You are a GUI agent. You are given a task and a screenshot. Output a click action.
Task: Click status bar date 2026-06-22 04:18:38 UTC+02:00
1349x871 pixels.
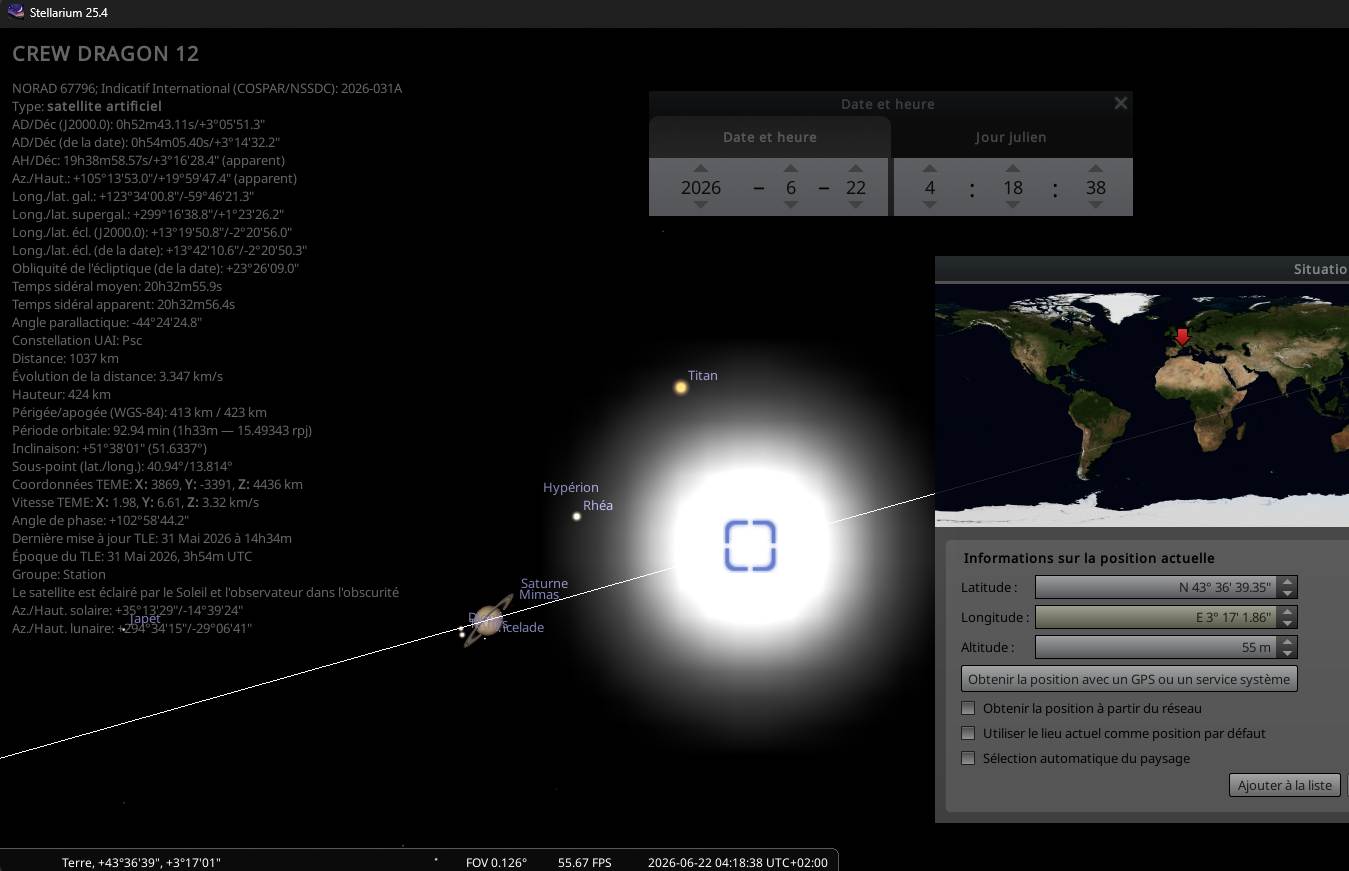point(738,862)
